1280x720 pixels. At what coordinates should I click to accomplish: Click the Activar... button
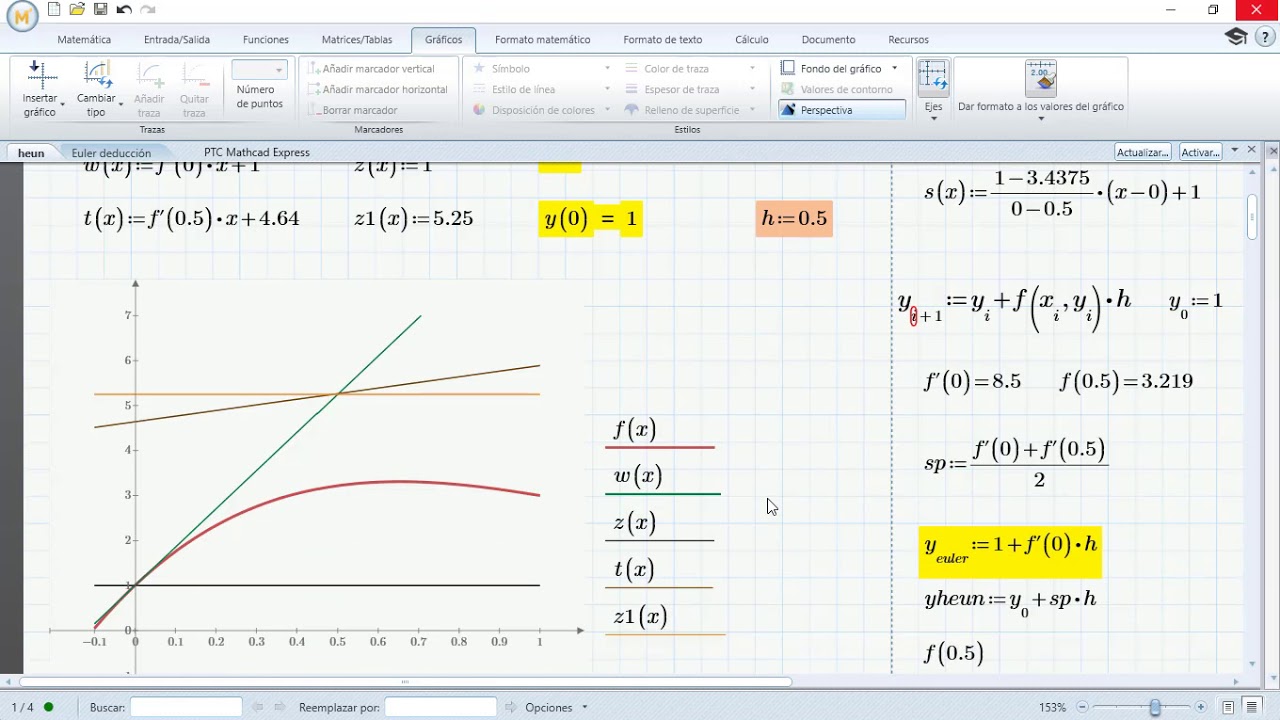click(1200, 152)
